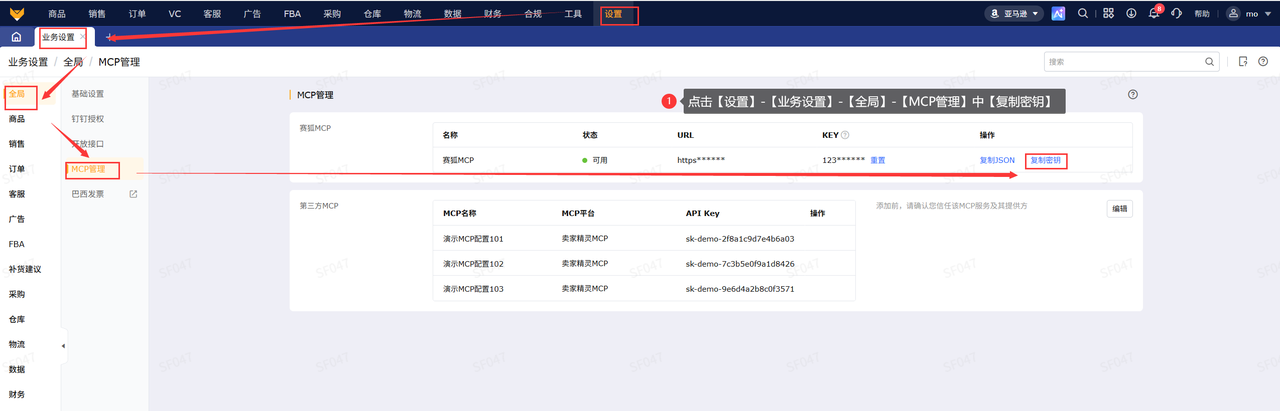Viewport: 1280px width, 411px height.
Task: Click the question mark icon below user menu
Action: coord(1263,61)
